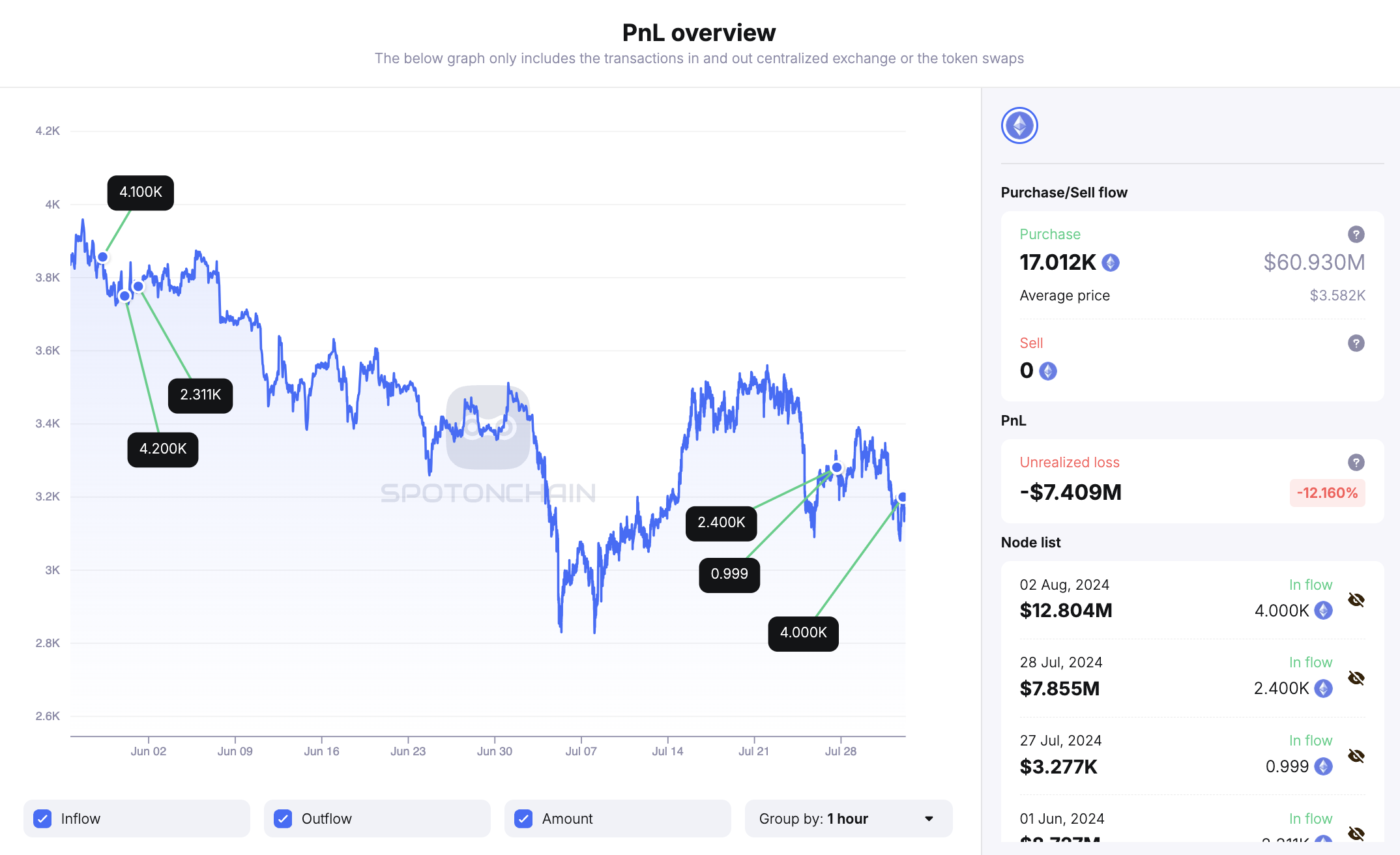1400x855 pixels.
Task: Click the ETH icon next to Sell amount
Action: point(1048,371)
